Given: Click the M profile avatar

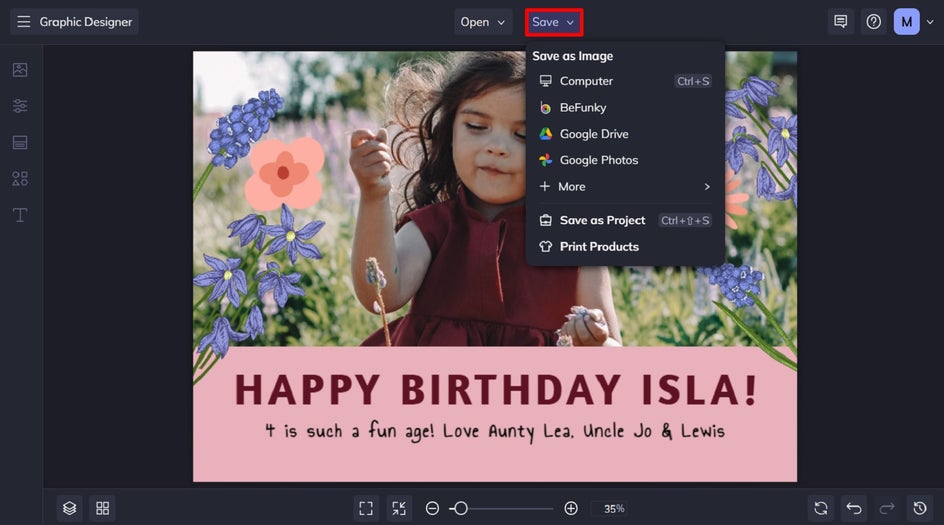Looking at the screenshot, I should (x=906, y=22).
